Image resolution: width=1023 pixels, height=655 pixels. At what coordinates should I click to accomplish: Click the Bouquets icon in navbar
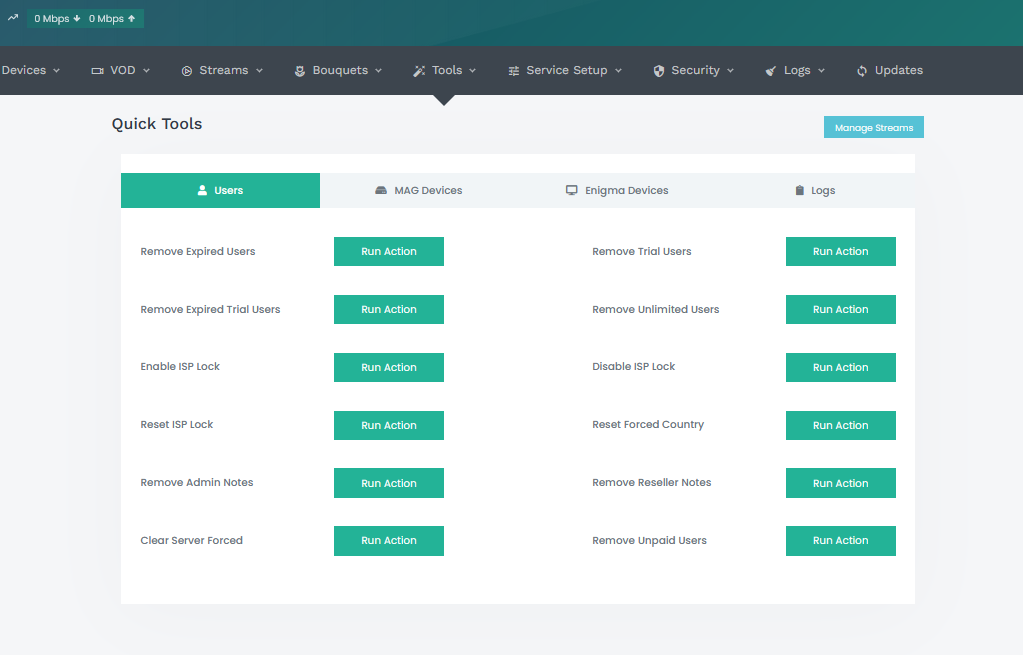[299, 71]
